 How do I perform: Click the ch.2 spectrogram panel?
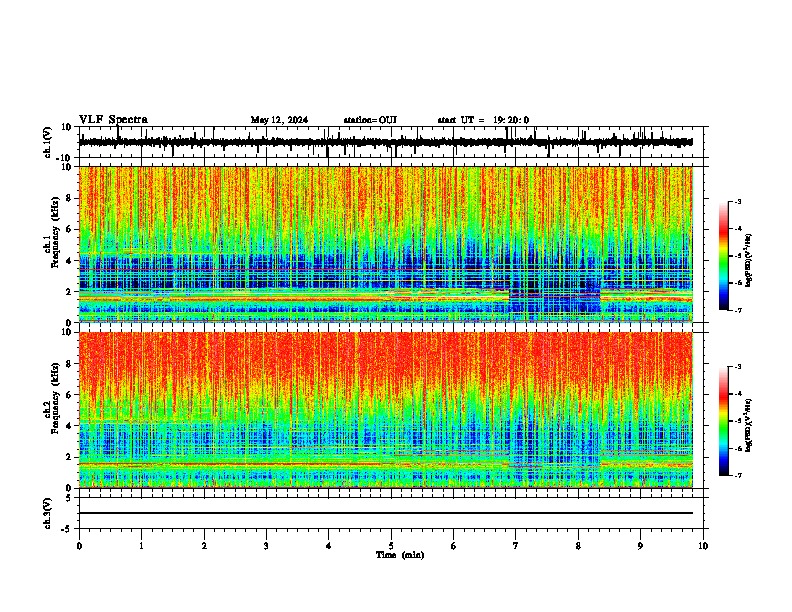pos(385,410)
